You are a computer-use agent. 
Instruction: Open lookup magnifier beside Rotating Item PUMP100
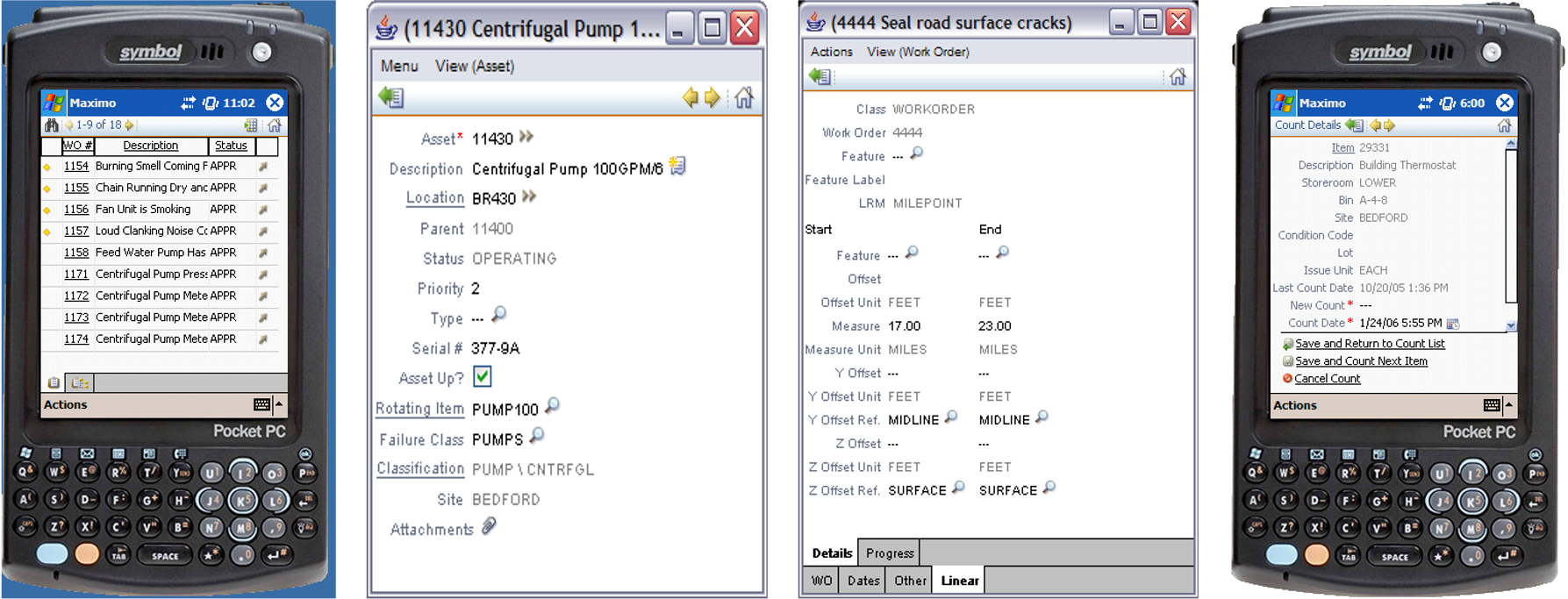(552, 406)
